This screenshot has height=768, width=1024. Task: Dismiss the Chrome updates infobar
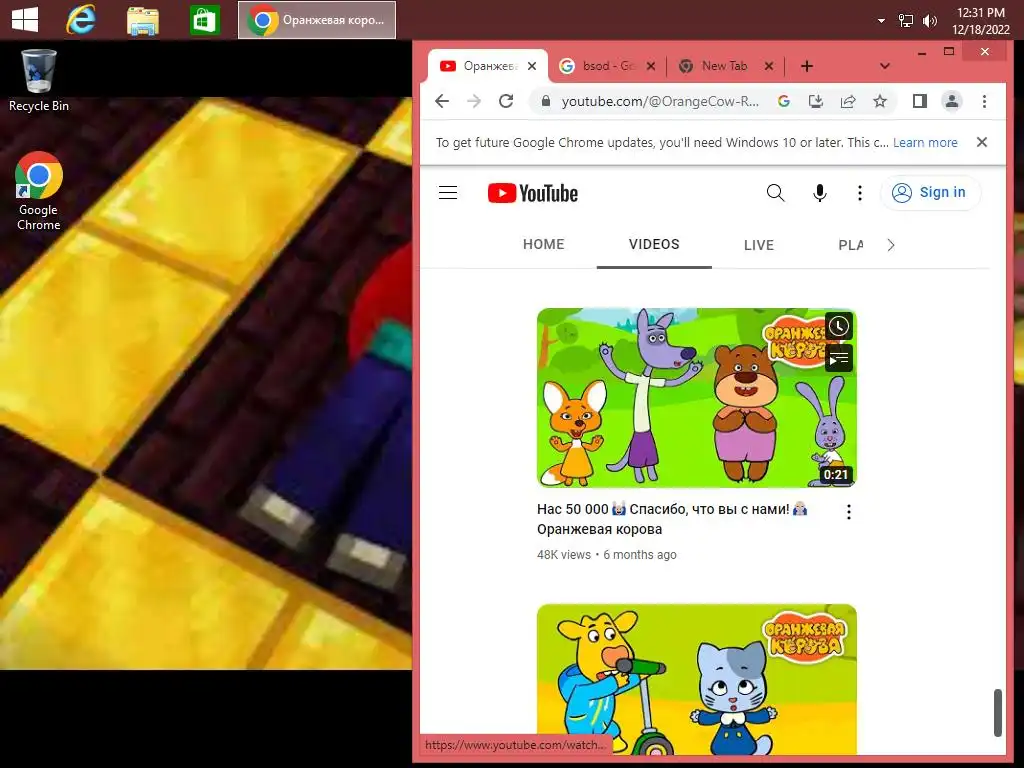982,142
